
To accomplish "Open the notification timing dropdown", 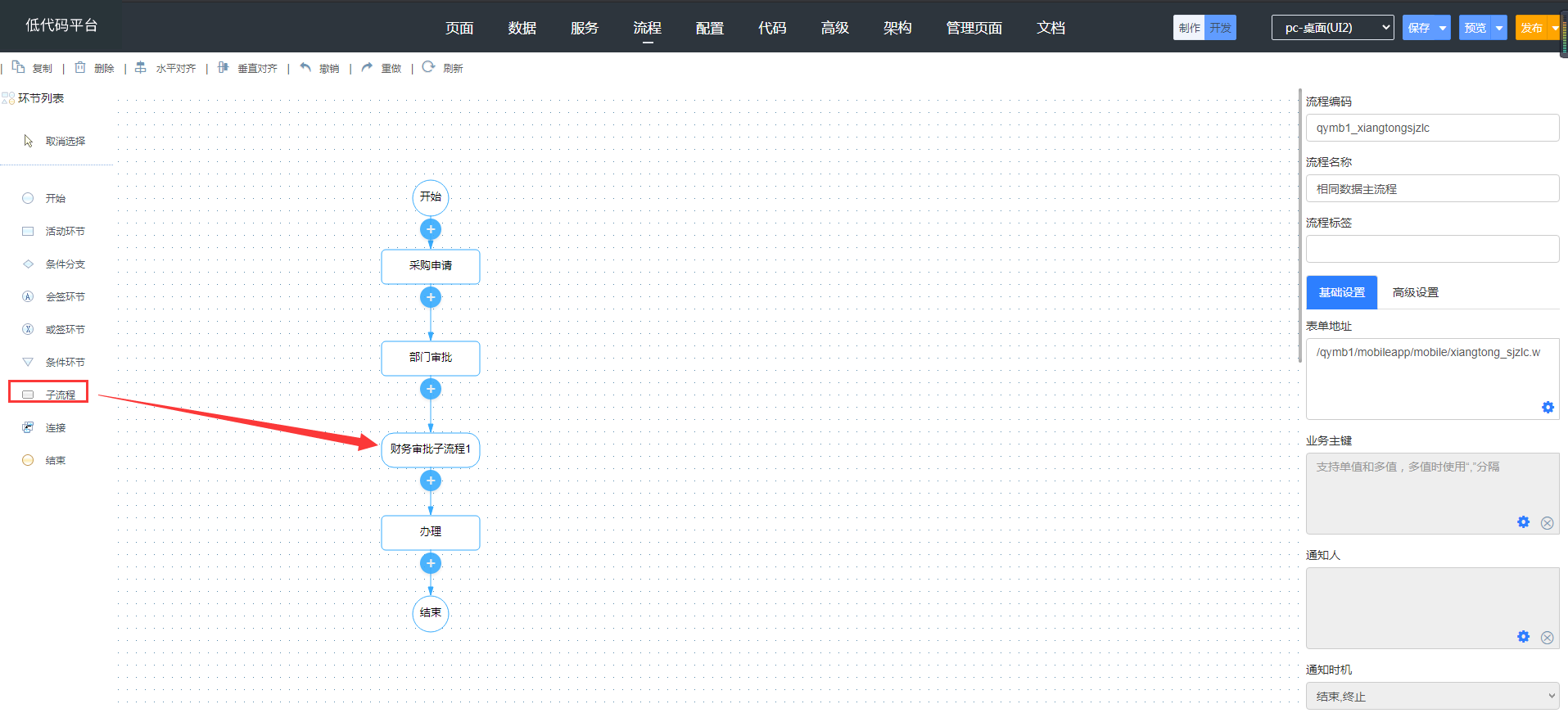I will click(x=1432, y=696).
